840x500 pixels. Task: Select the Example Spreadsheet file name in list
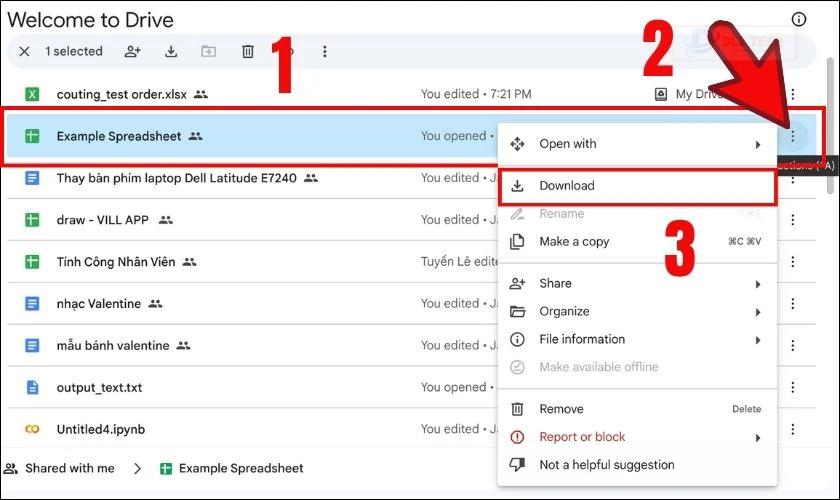[119, 136]
